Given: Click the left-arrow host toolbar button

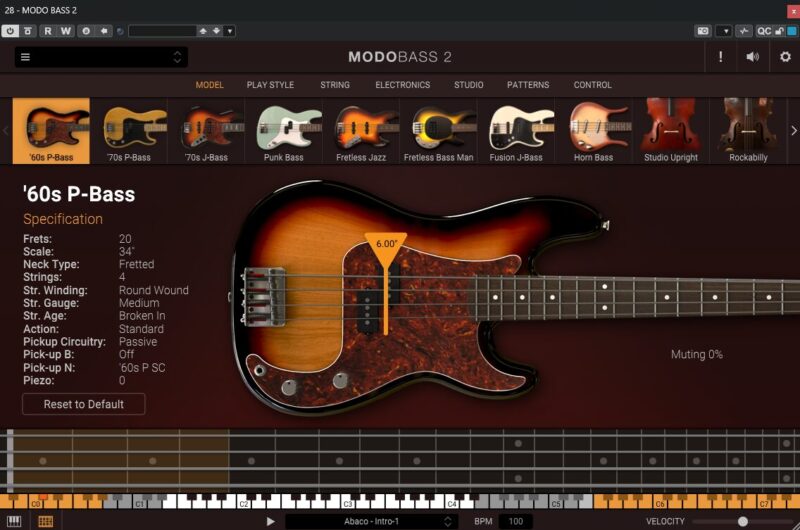Looking at the screenshot, I should (x=104, y=31).
